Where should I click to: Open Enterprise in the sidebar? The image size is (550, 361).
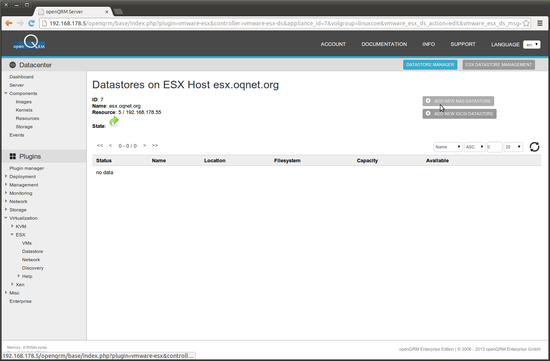pyautogui.click(x=20, y=301)
